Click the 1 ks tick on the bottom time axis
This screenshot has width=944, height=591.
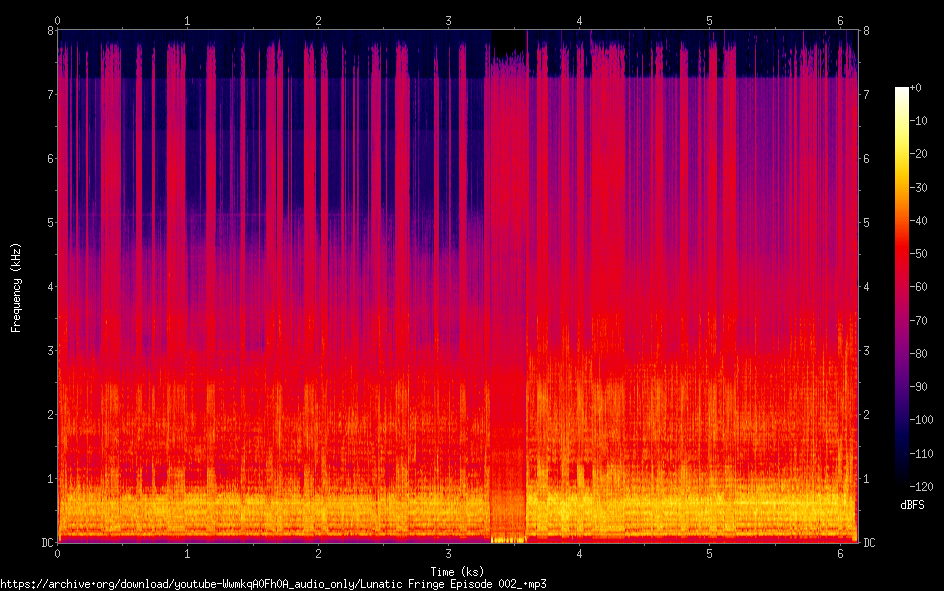point(187,553)
